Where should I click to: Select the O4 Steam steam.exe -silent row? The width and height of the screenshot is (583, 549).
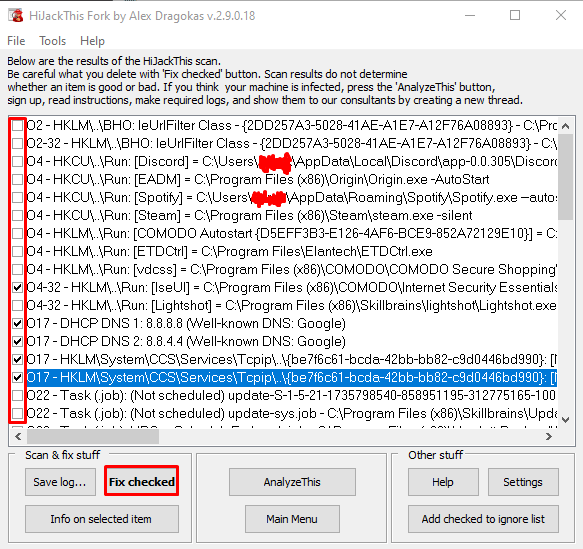point(249,216)
